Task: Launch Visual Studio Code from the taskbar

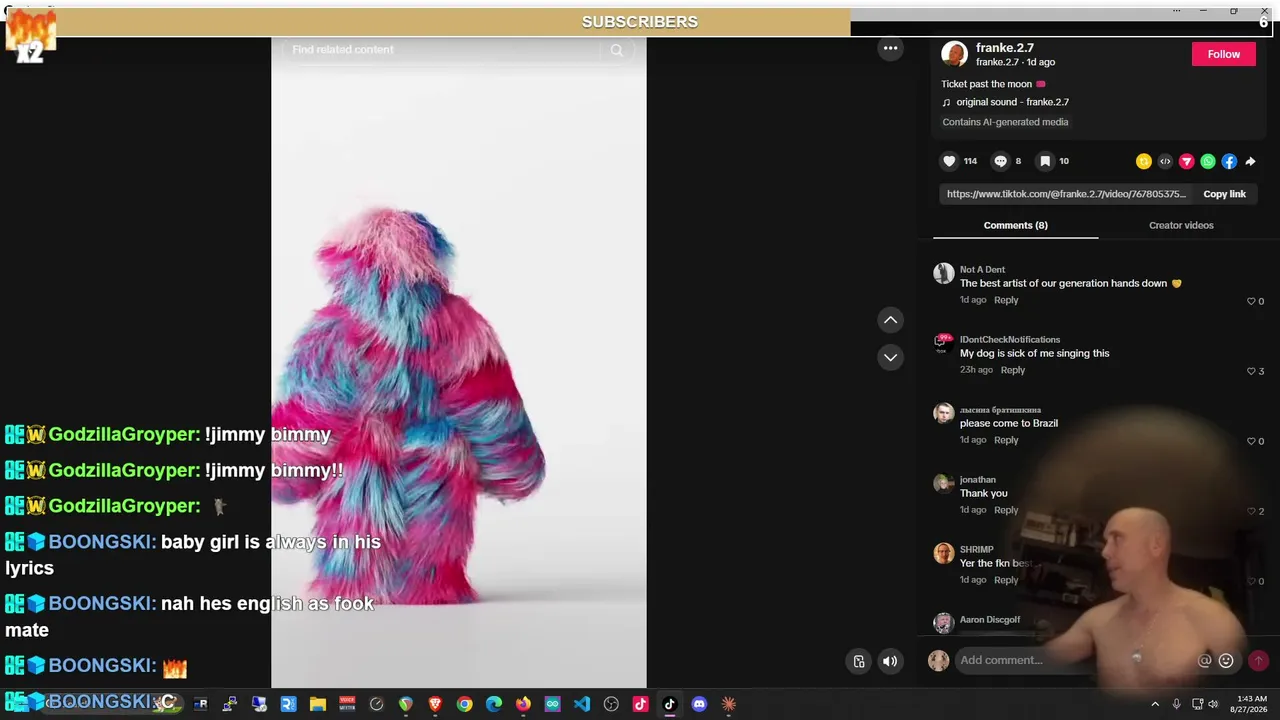Action: [x=582, y=704]
